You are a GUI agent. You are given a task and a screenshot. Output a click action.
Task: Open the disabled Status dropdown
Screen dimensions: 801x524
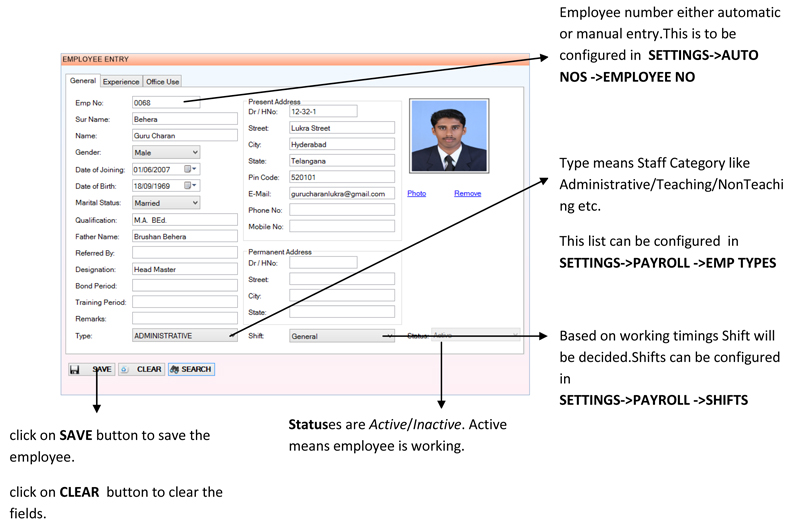click(476, 335)
